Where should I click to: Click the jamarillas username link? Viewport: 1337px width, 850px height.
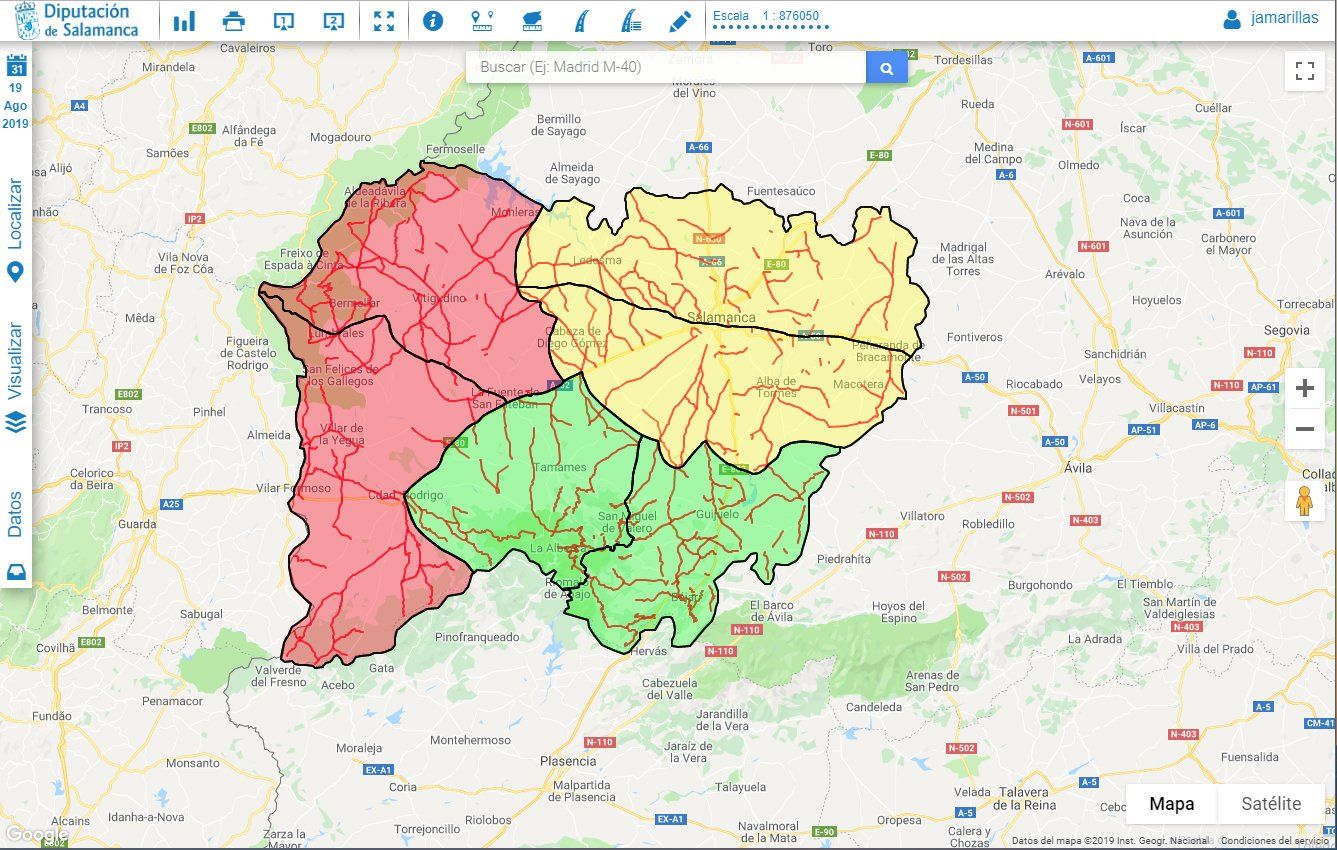pyautogui.click(x=1285, y=18)
